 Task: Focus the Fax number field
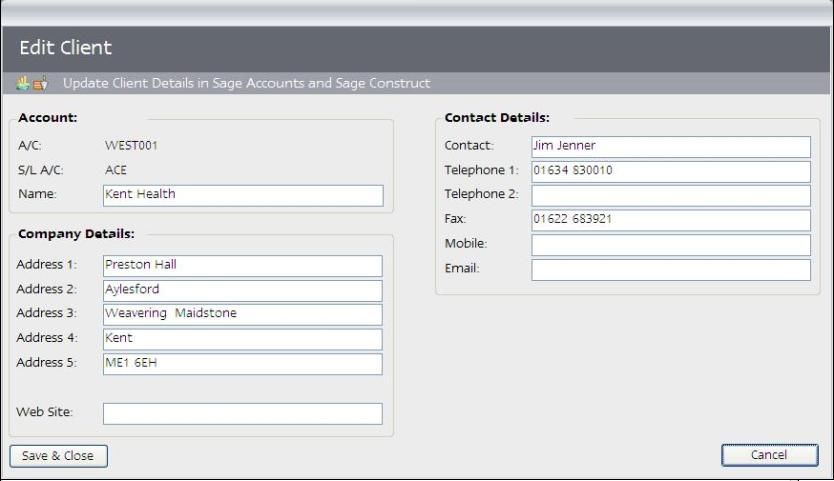670,220
